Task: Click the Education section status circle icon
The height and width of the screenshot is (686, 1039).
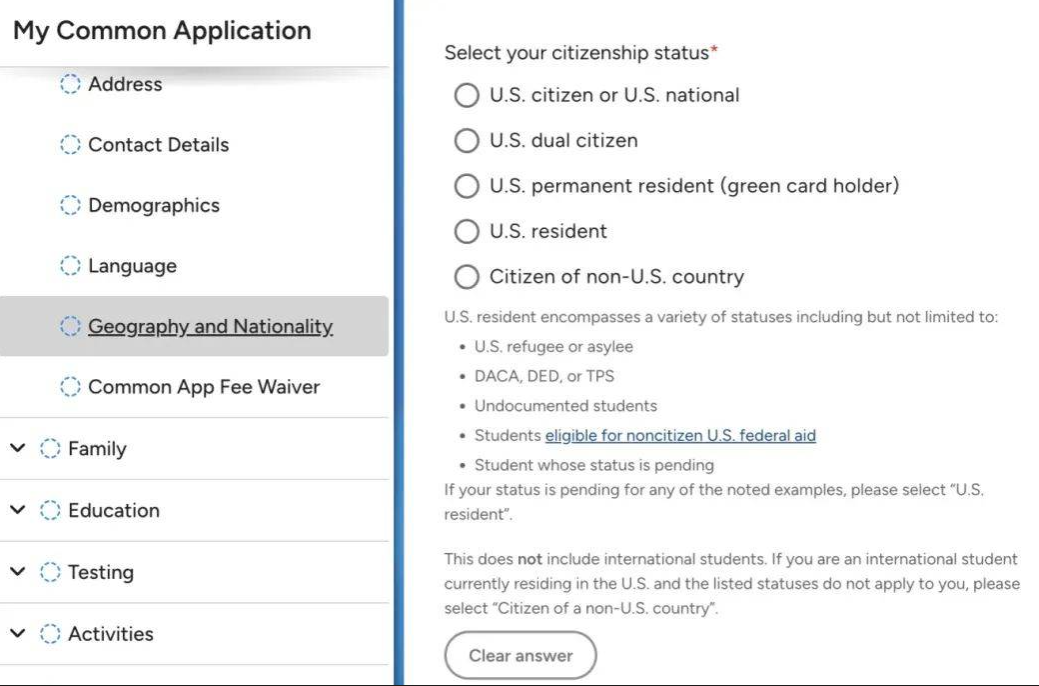Action: pyautogui.click(x=50, y=510)
